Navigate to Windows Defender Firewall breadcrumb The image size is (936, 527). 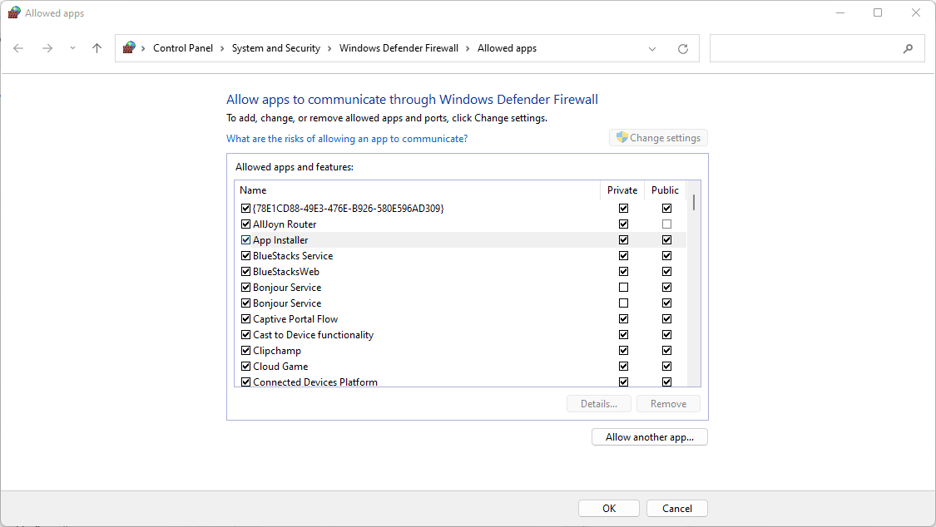(399, 48)
